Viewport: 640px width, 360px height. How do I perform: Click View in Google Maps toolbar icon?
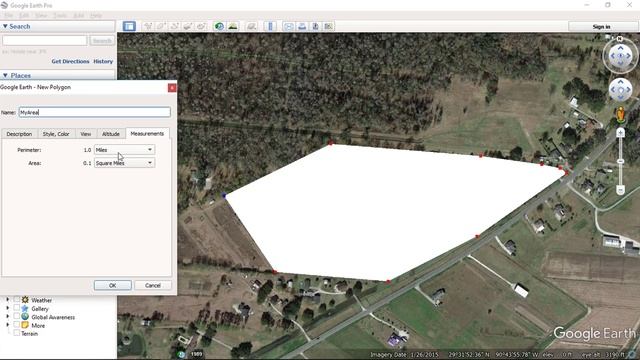329,27
